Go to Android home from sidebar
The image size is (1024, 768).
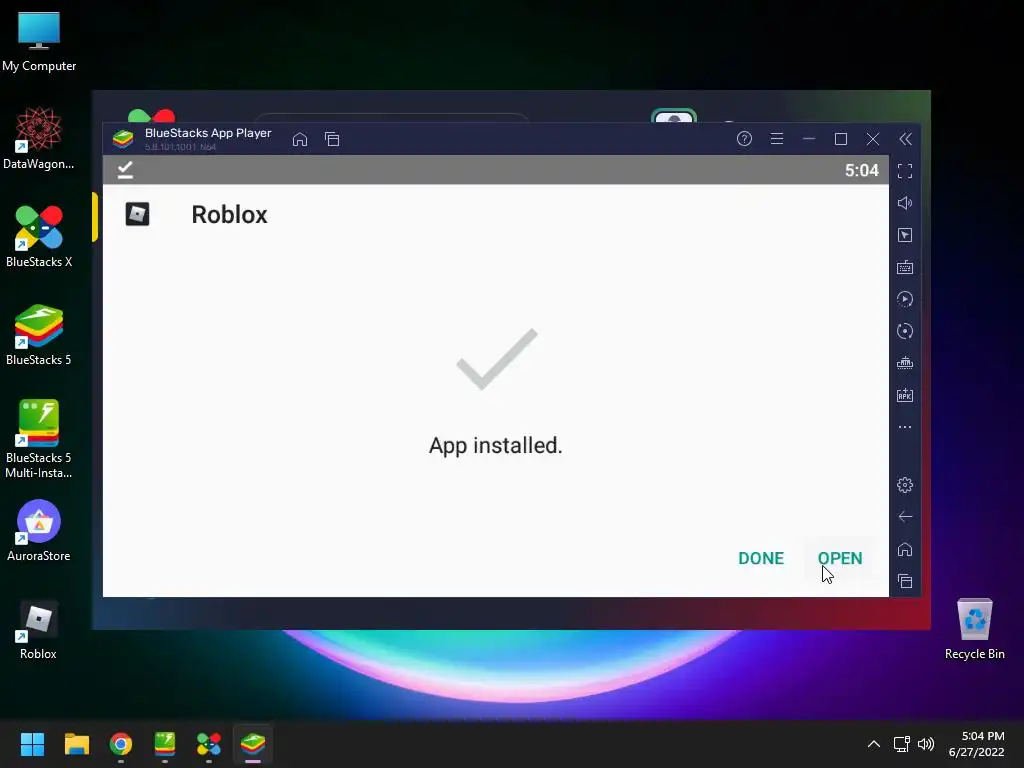point(905,549)
